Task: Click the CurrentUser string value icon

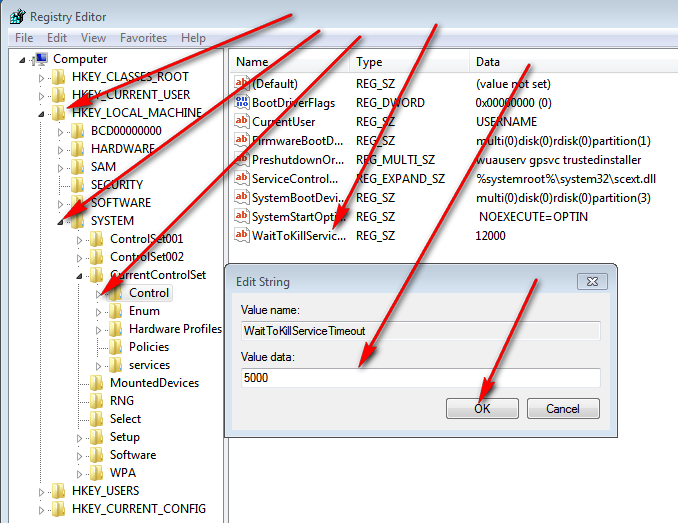Action: 242,121
